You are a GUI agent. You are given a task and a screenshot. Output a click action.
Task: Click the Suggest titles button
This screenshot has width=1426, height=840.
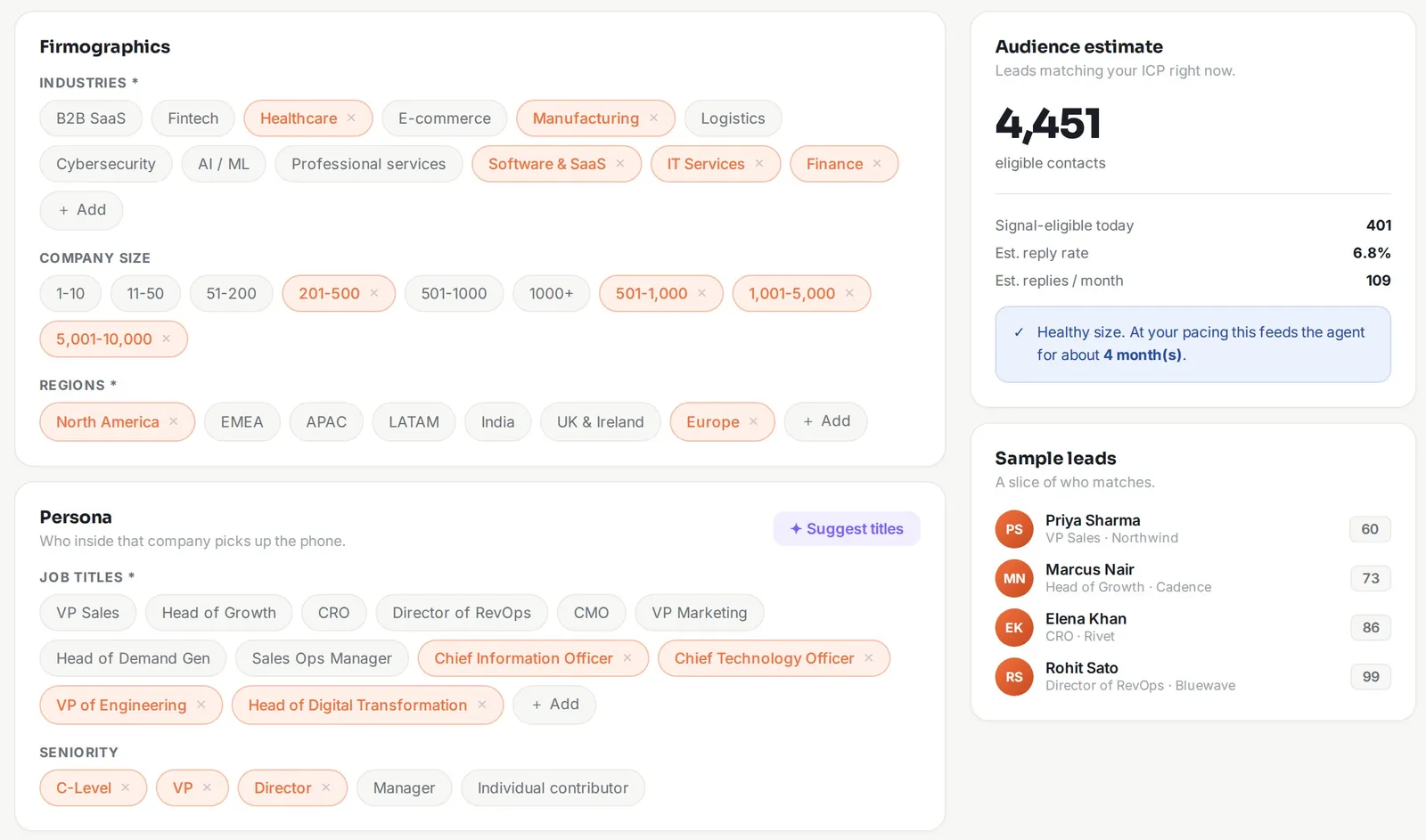pos(847,528)
